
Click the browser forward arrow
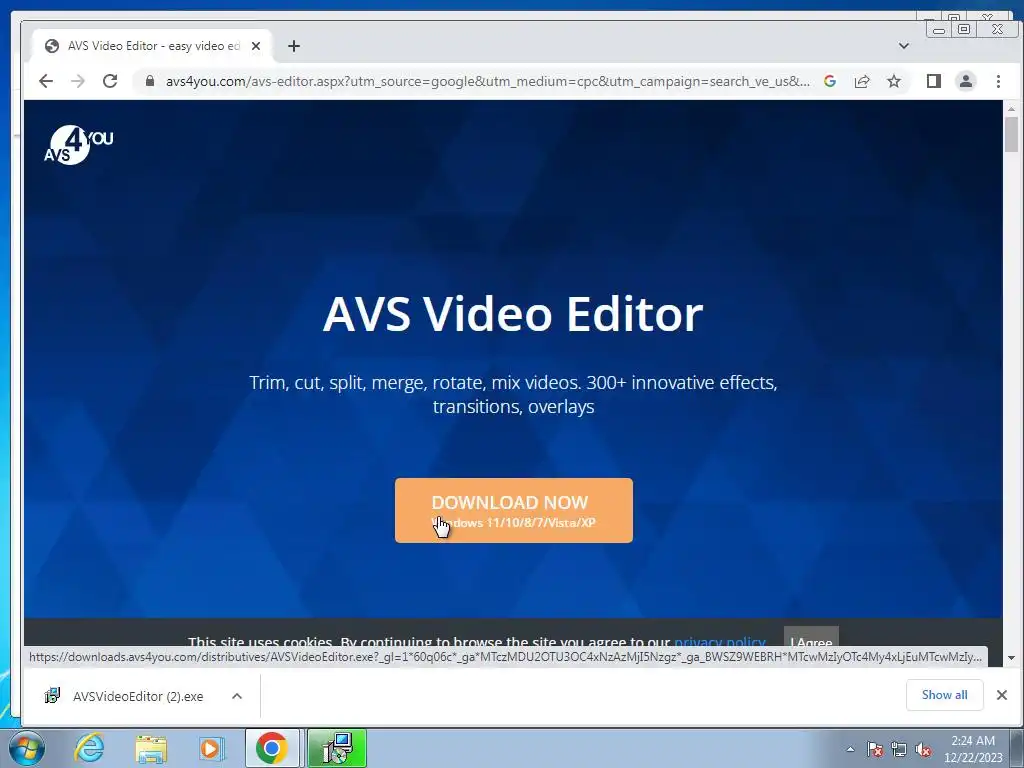[78, 81]
